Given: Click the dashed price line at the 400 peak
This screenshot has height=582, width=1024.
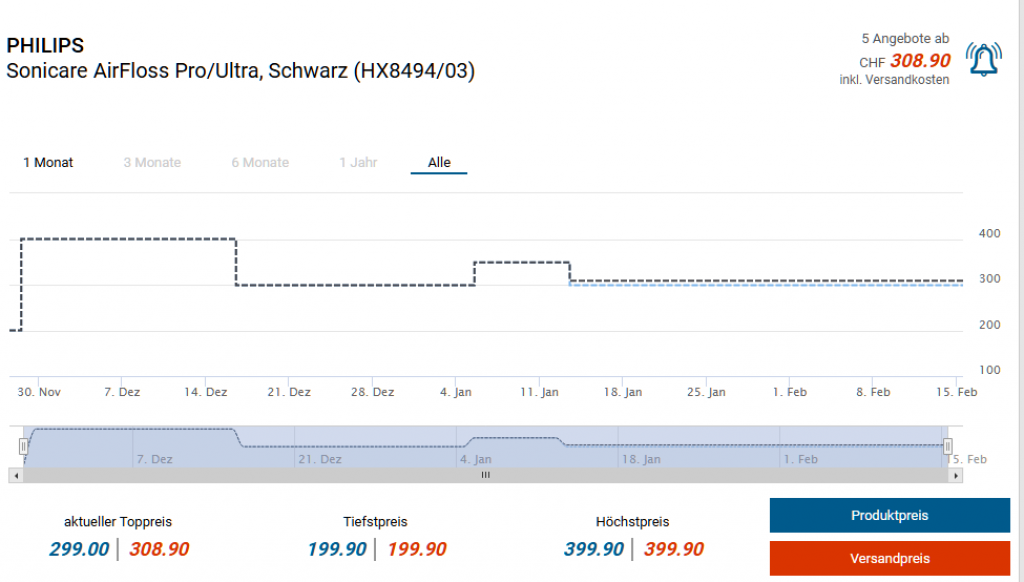Looking at the screenshot, I should 128,239.
